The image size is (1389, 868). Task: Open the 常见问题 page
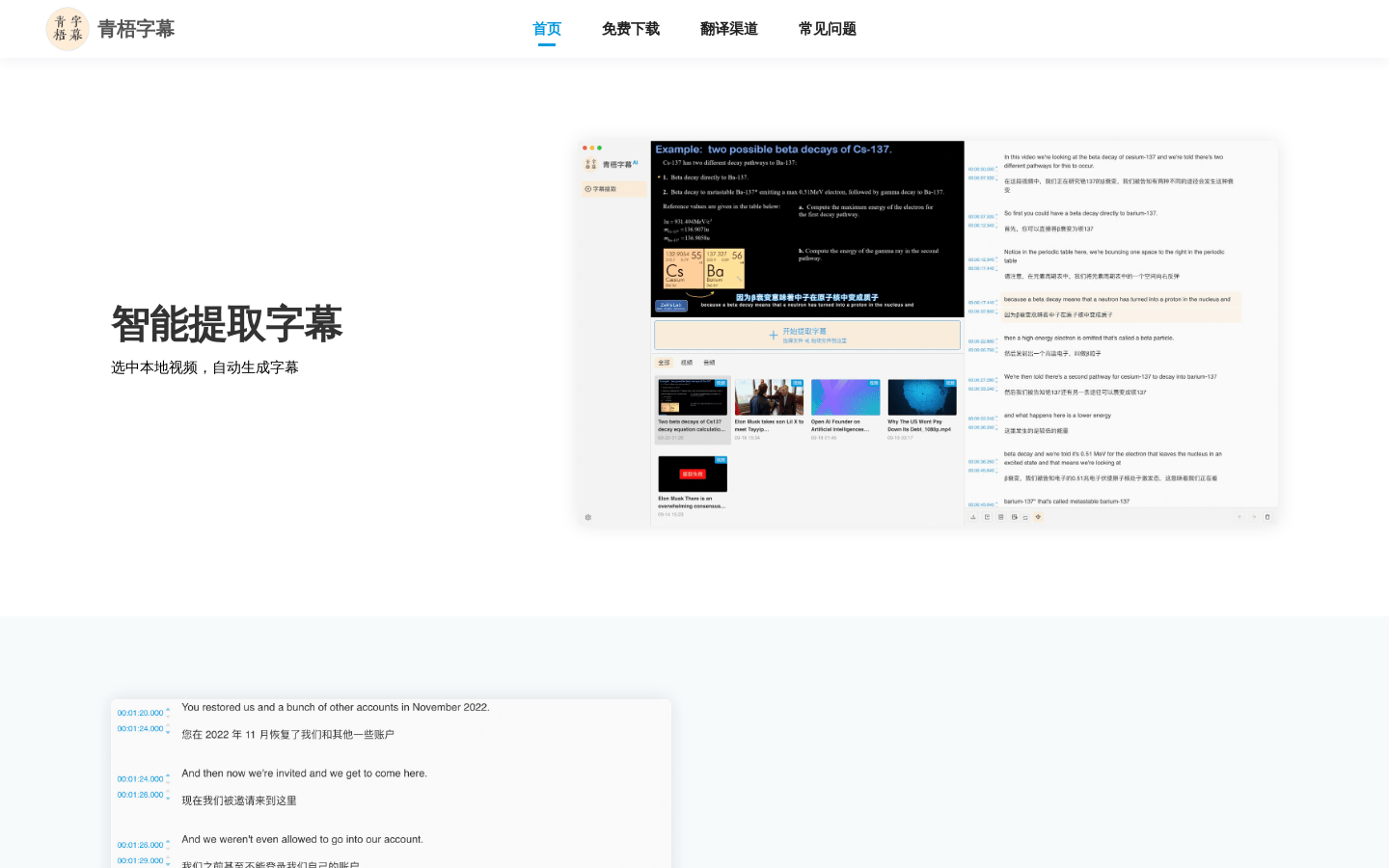click(x=827, y=29)
